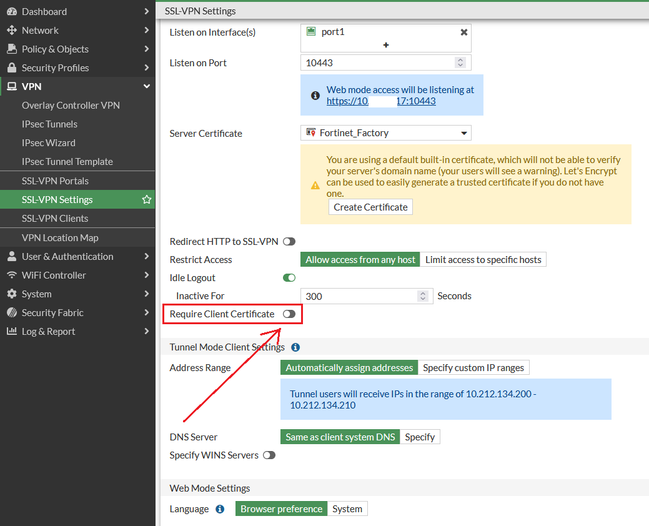Select Limit access to specific hosts
The image size is (649, 526).
483,259
